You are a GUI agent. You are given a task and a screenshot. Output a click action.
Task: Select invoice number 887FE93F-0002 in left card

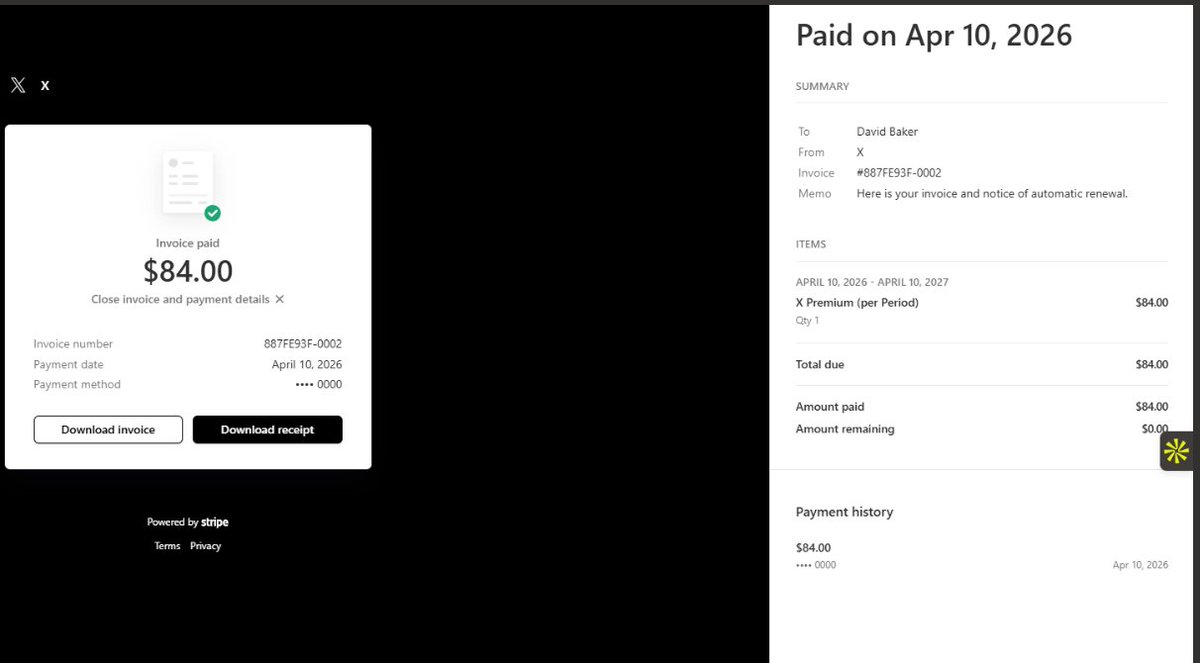click(x=303, y=344)
